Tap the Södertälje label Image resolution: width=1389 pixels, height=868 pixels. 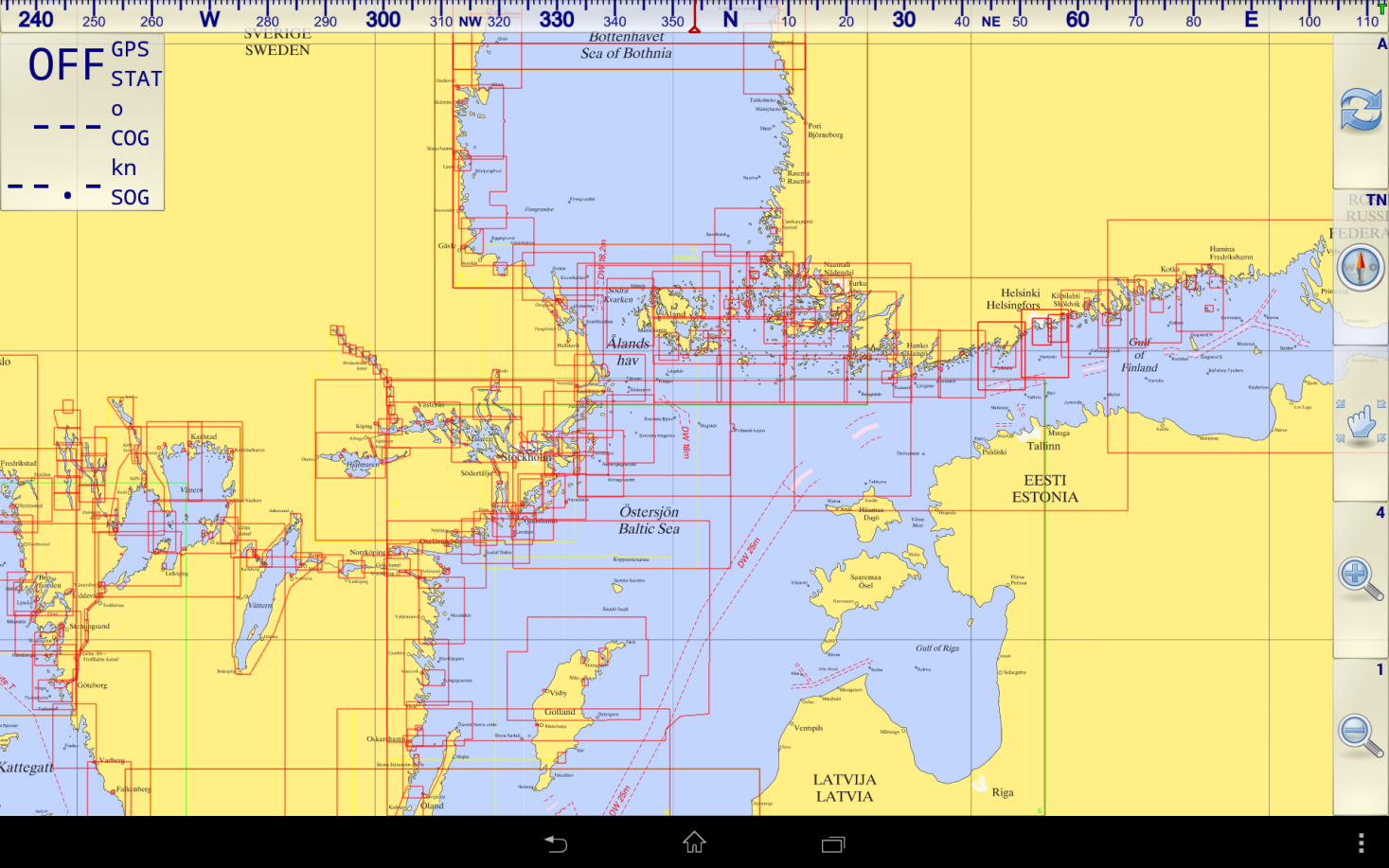(476, 472)
